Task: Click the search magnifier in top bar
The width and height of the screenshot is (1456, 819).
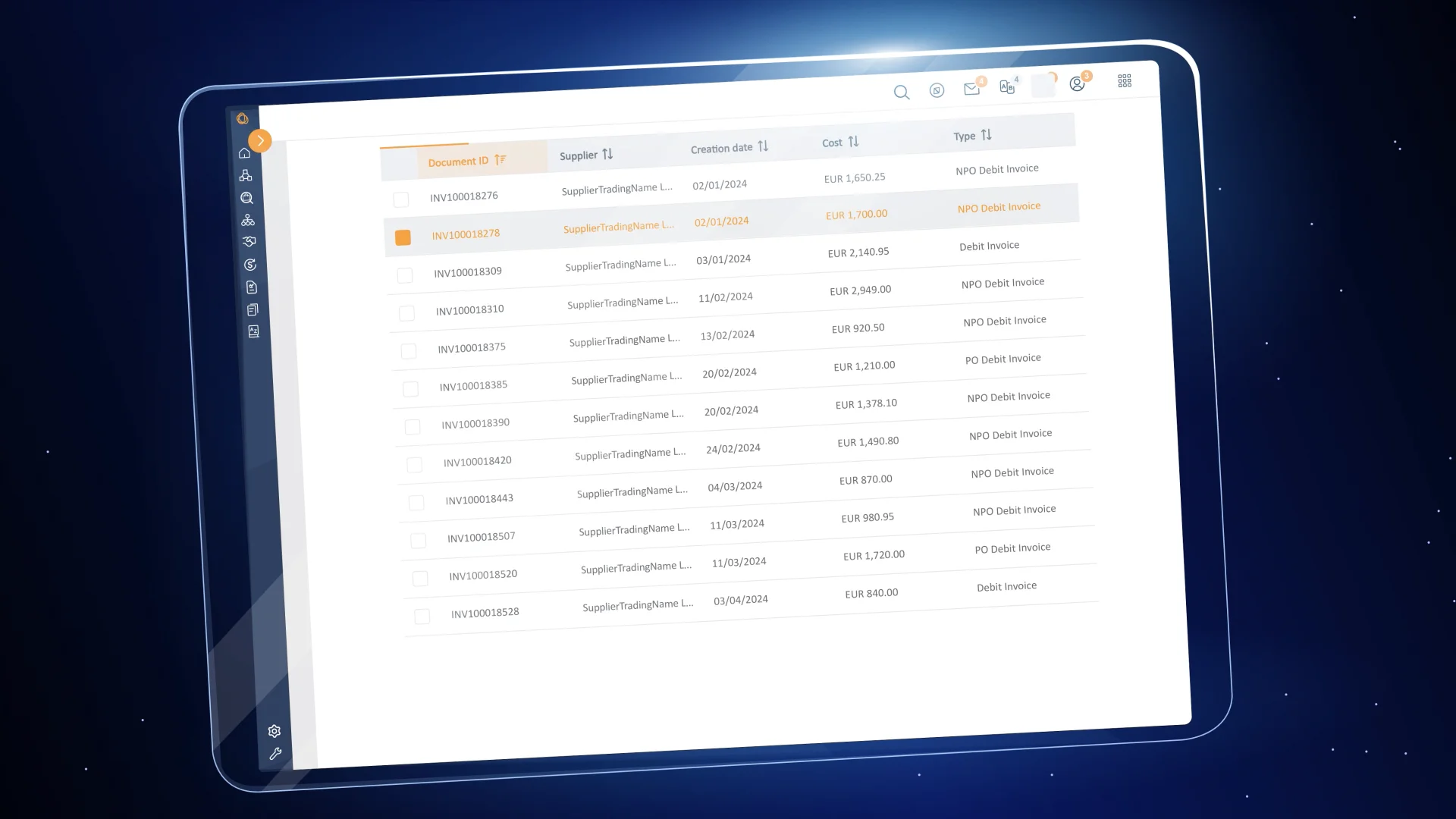Action: [901, 93]
